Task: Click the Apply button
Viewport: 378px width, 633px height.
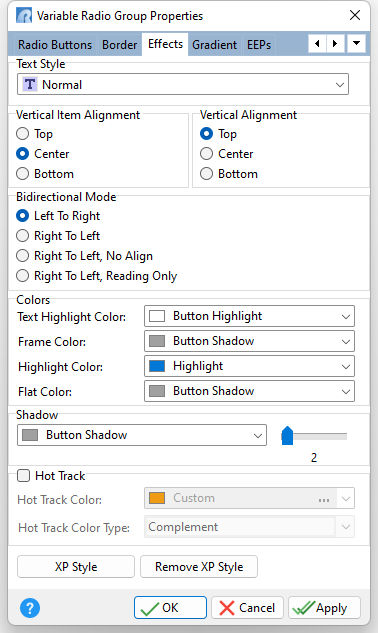Action: [324, 608]
